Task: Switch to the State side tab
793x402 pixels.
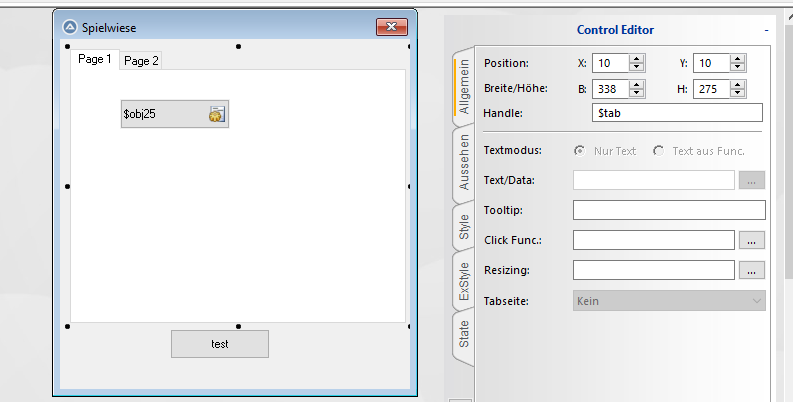Action: (x=464, y=334)
